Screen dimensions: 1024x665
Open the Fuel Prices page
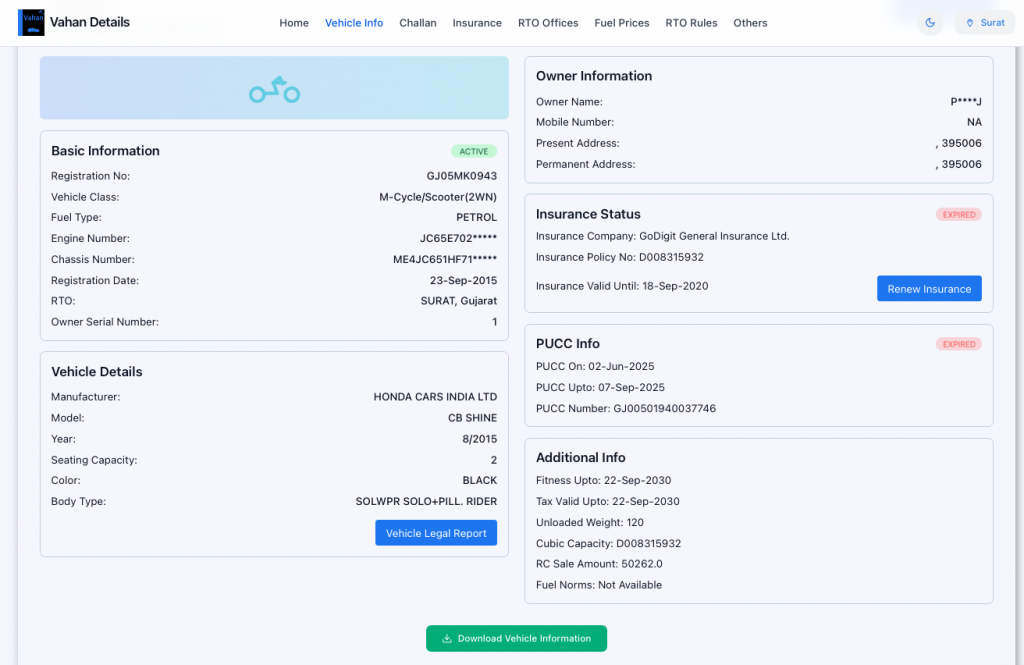622,23
